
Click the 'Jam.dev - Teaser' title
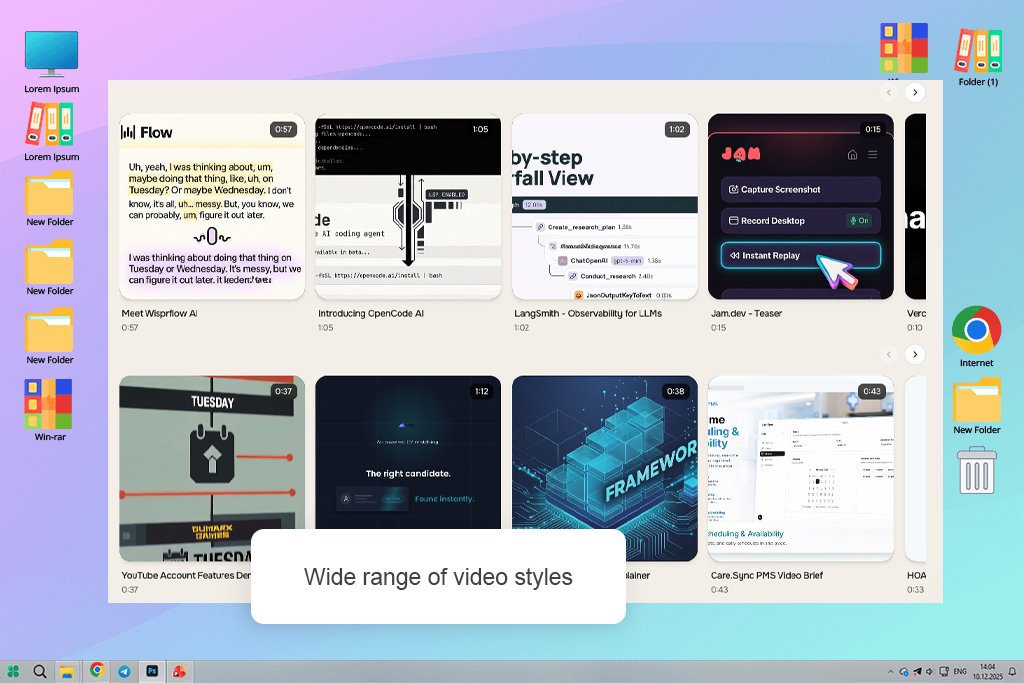pos(746,313)
